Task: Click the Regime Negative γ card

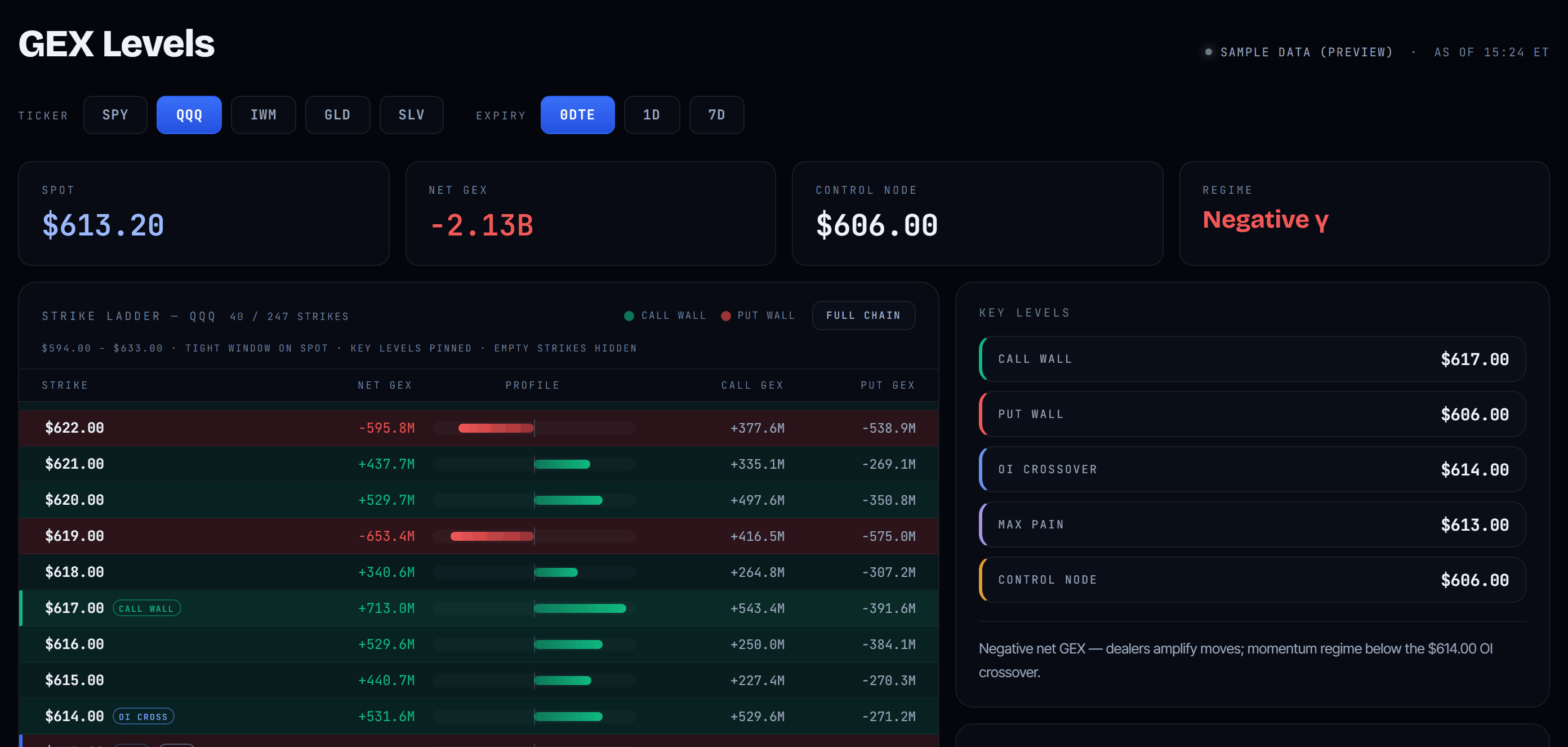Action: tap(1364, 213)
